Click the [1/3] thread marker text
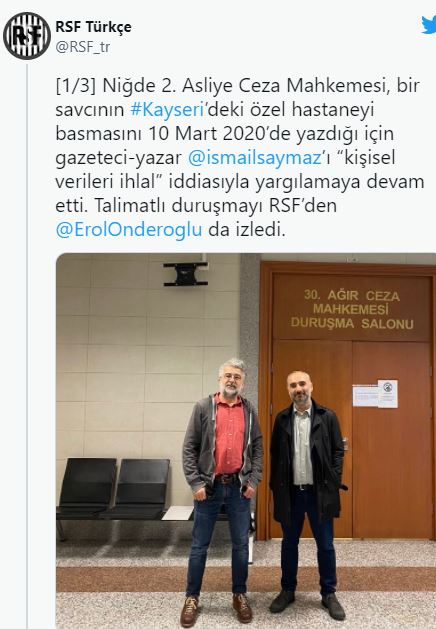Viewport: 436px width, 629px height. point(75,86)
